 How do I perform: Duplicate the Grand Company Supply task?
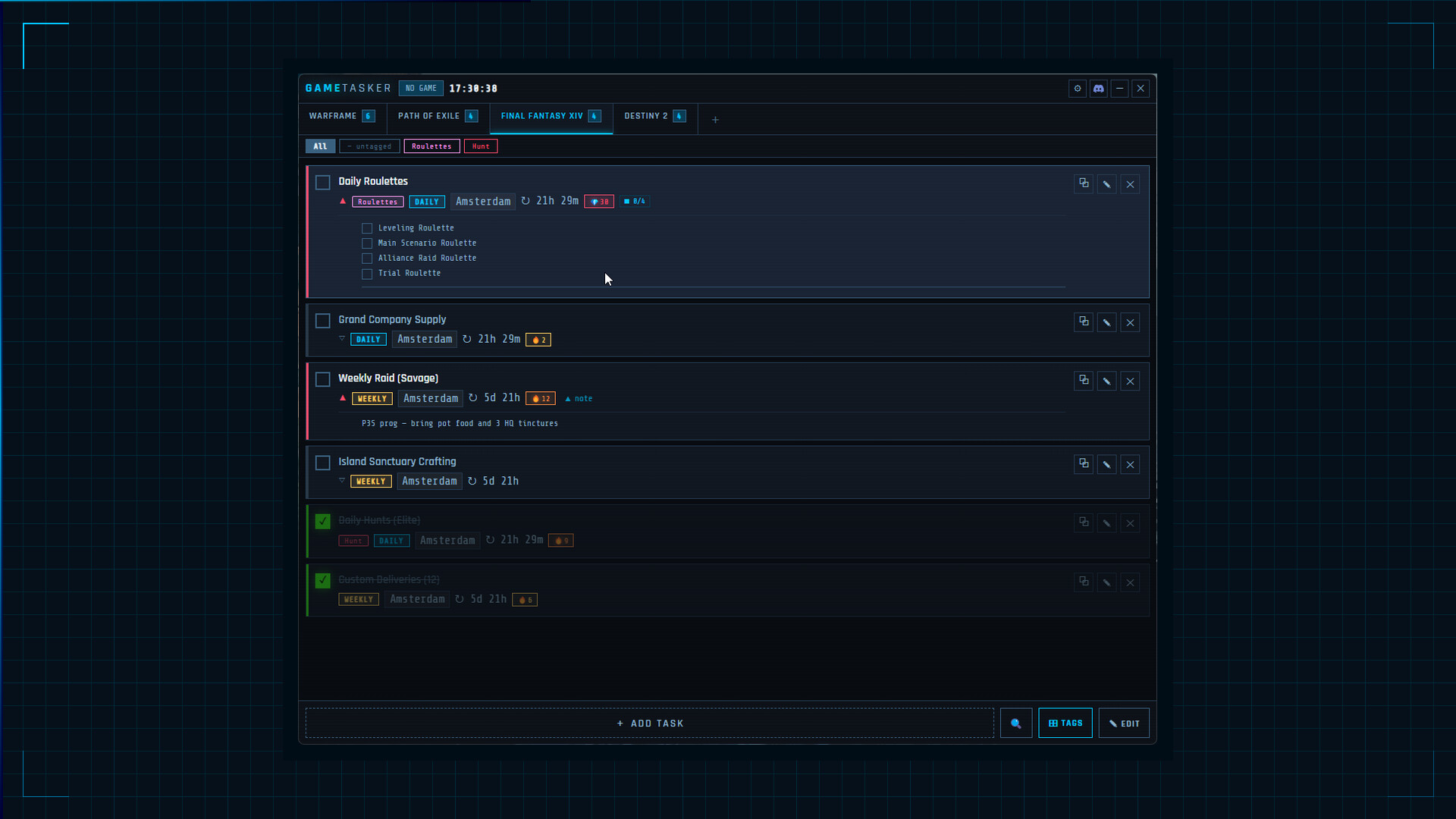pyautogui.click(x=1084, y=322)
